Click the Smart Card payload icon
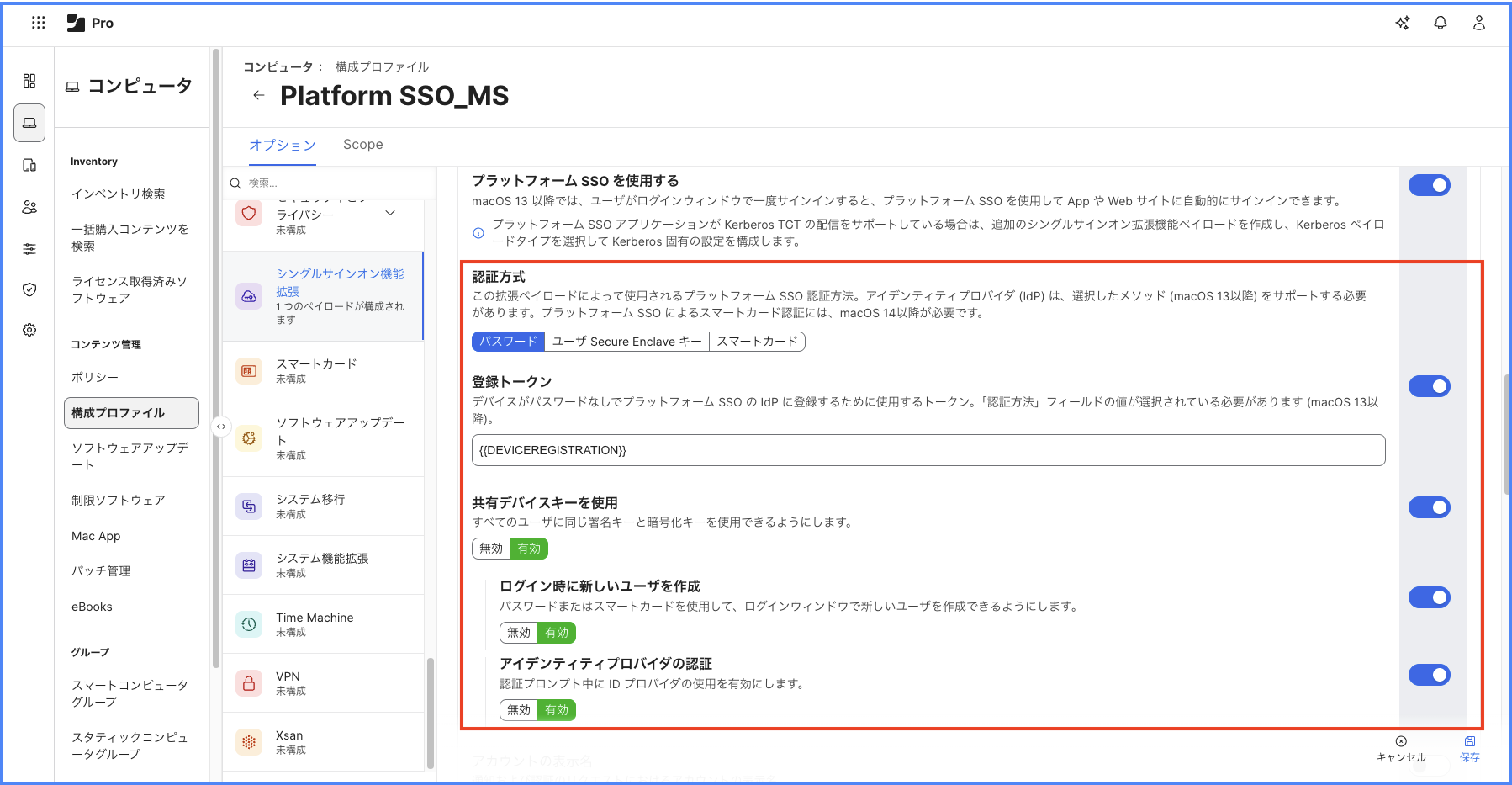The height and width of the screenshot is (785, 1512). tap(249, 371)
